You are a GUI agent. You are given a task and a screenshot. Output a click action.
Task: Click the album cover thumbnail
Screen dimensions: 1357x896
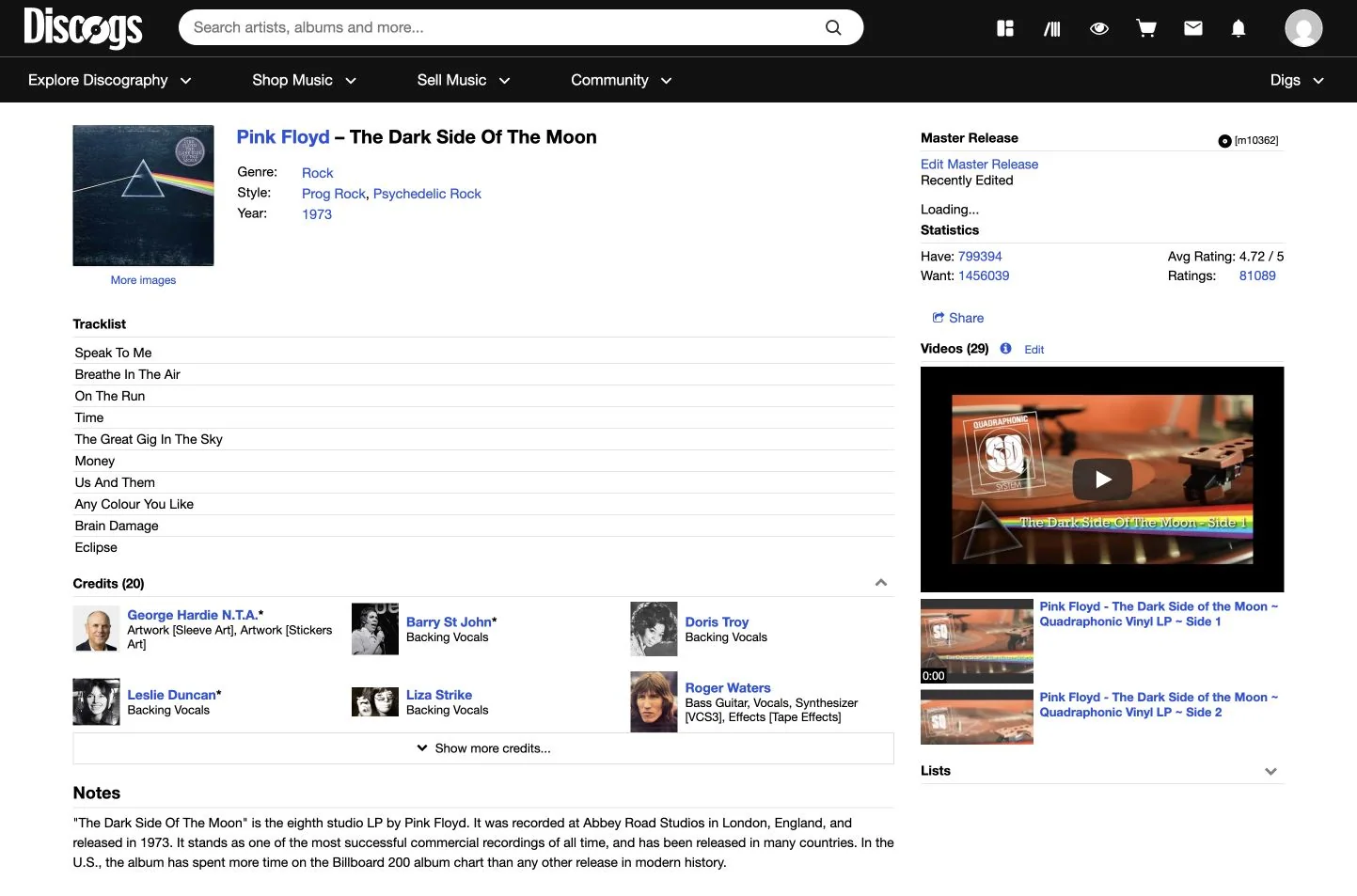[x=143, y=196]
